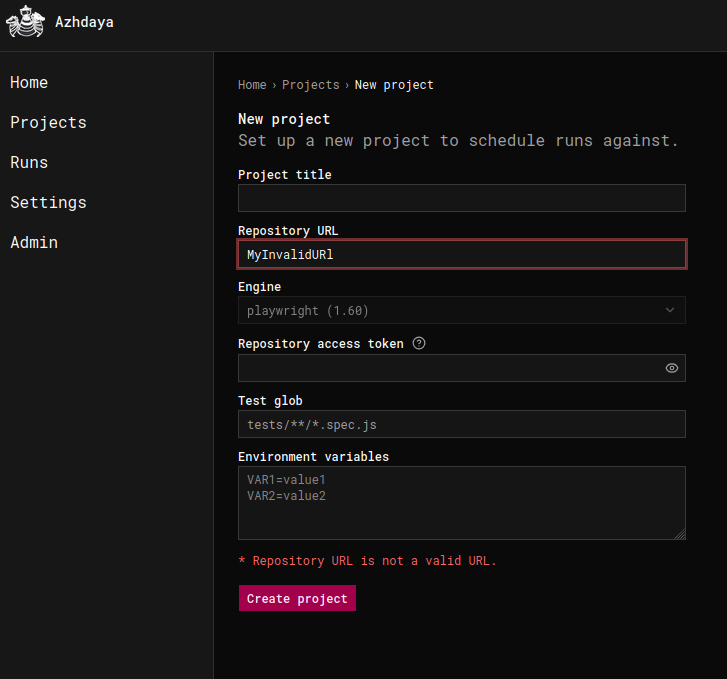Open Settings in the sidebar
Viewport: 727px width, 679px height.
click(x=48, y=203)
